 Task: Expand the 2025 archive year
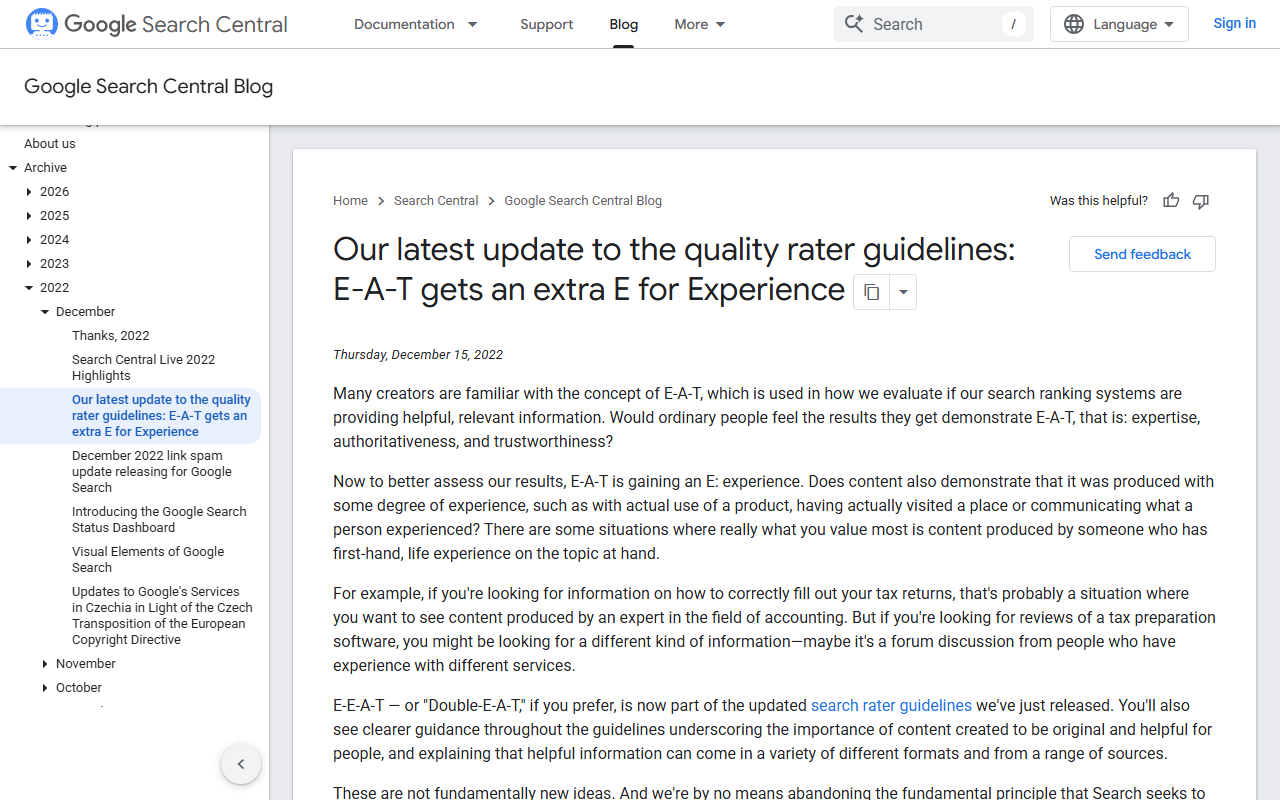point(29,216)
